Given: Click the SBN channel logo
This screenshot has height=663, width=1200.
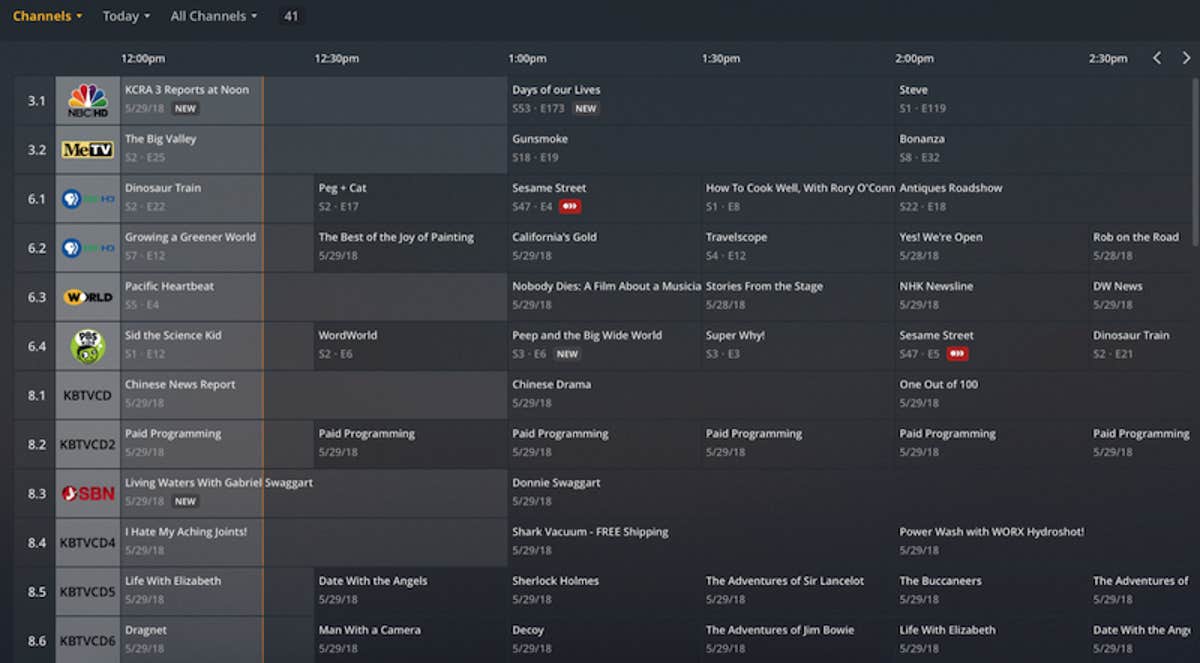Looking at the screenshot, I should tap(87, 493).
